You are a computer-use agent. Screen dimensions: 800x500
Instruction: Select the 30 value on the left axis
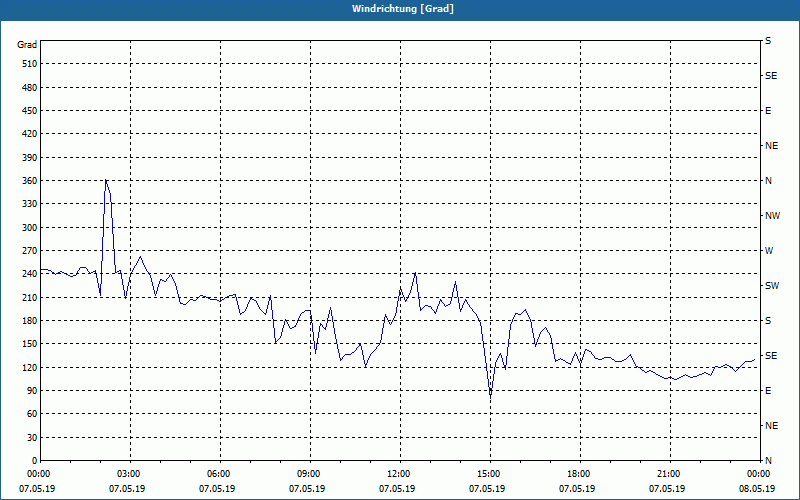32,437
